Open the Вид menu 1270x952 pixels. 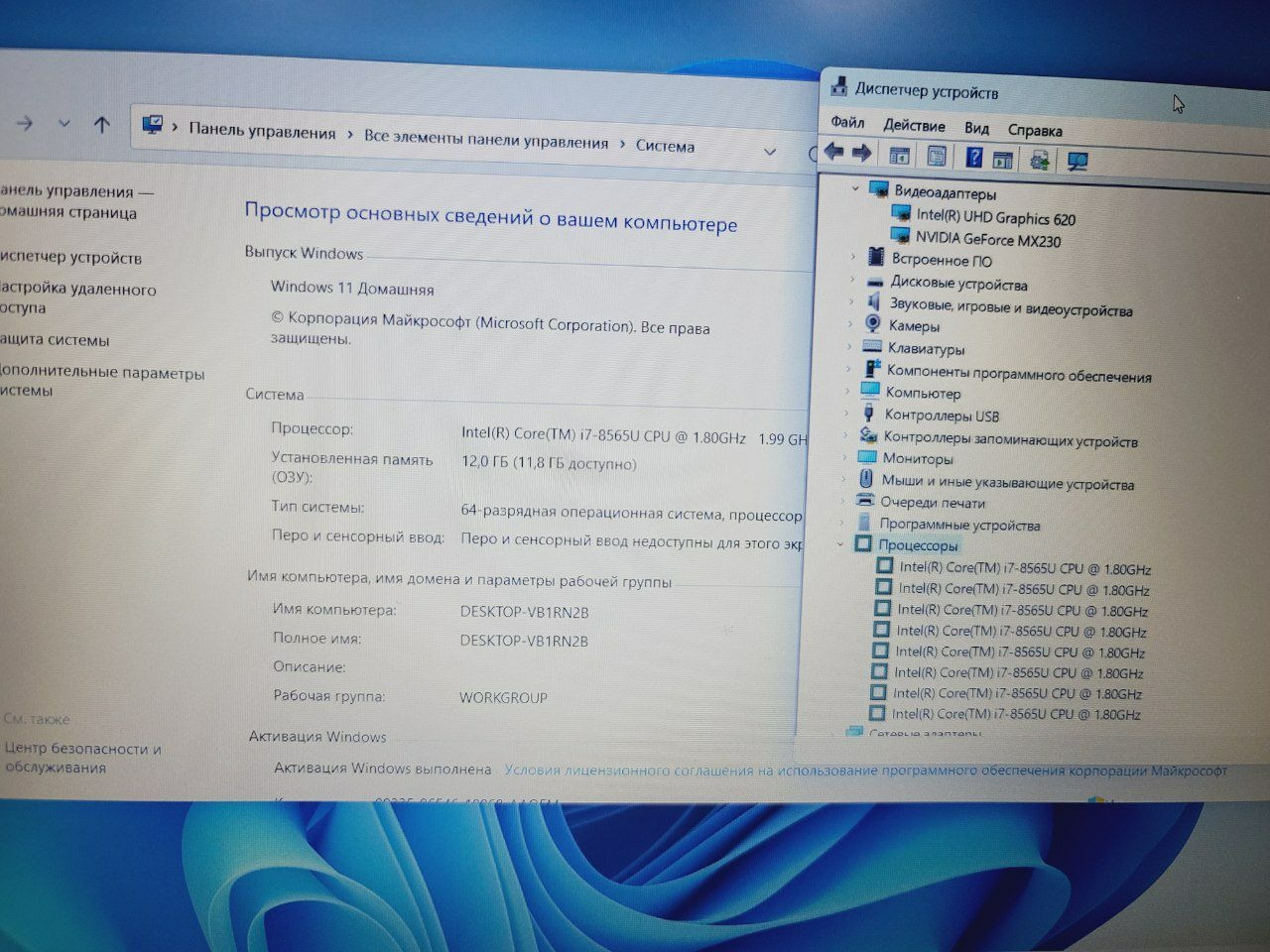pos(976,128)
